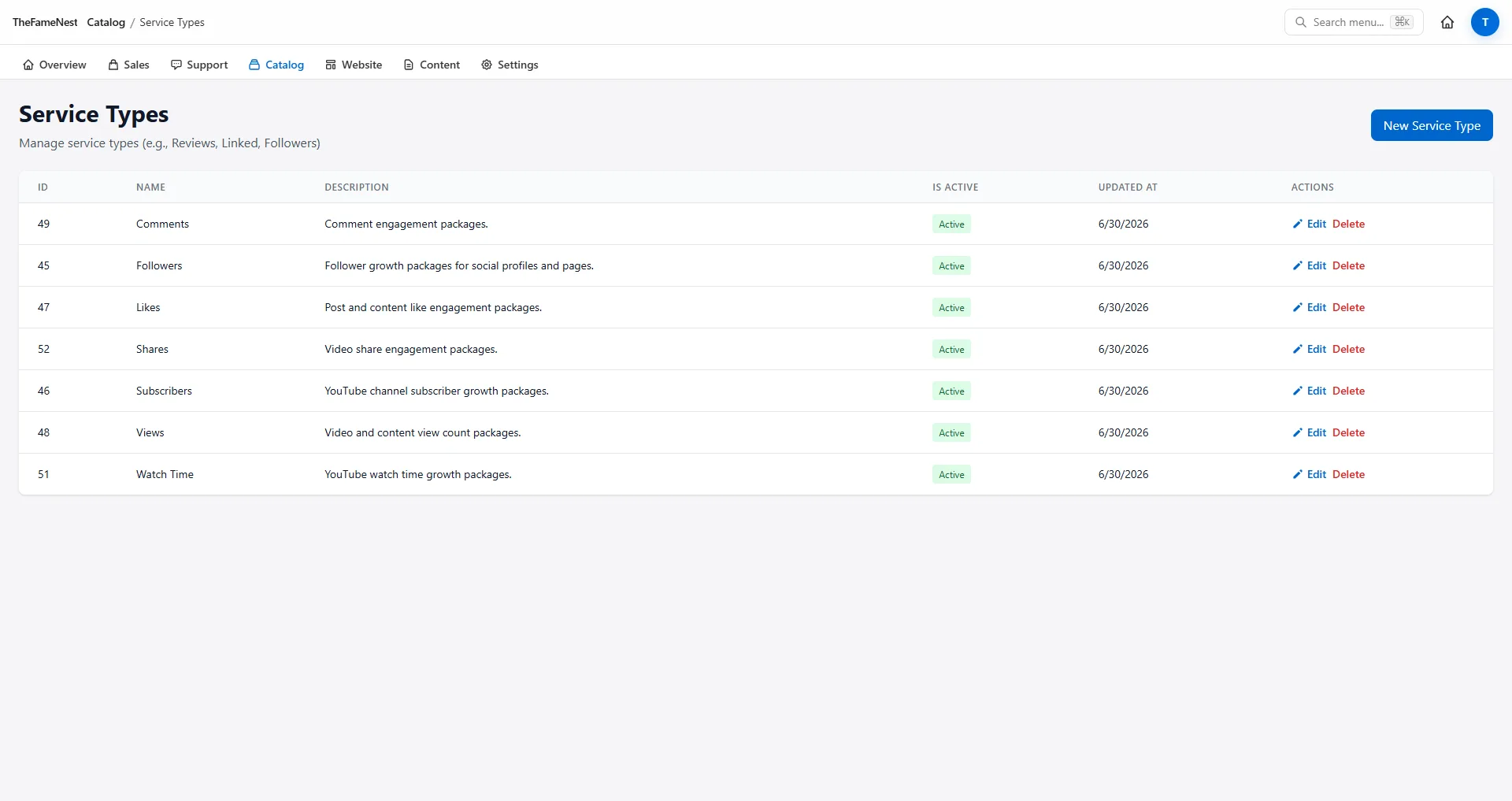
Task: Open the Website menu
Action: (354, 65)
